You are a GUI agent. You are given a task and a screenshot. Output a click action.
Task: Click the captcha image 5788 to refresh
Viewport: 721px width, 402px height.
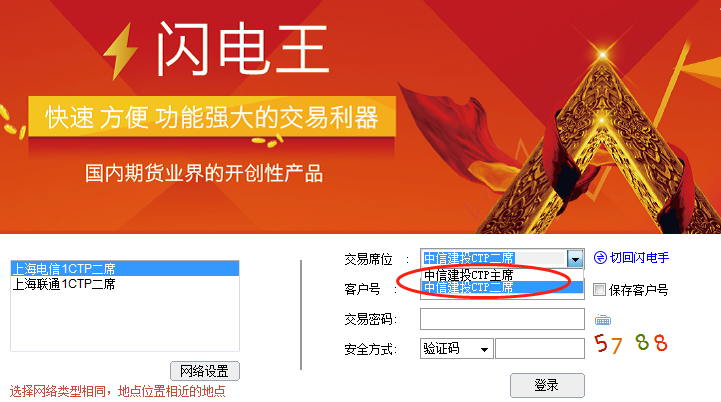630,343
